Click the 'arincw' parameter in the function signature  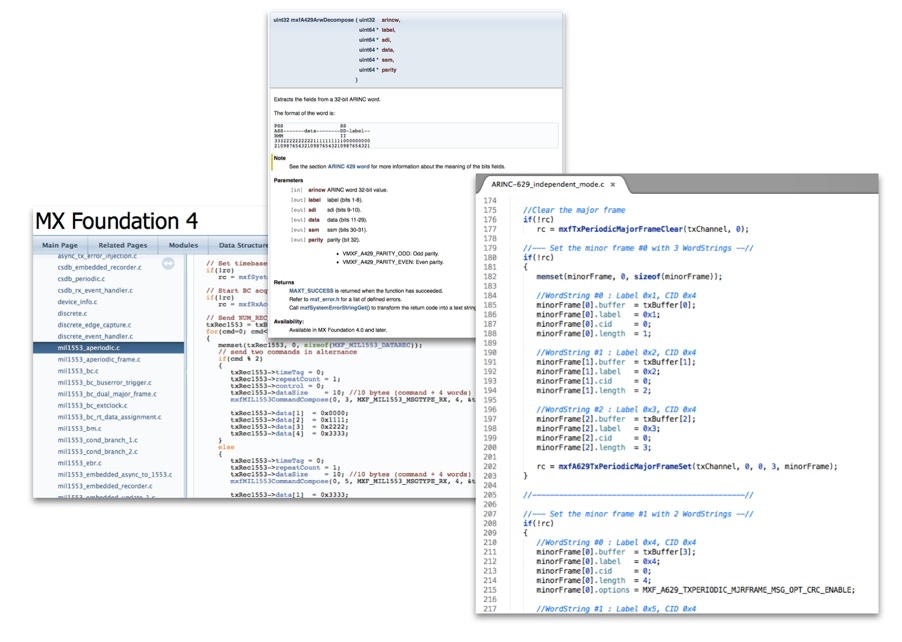tap(391, 20)
